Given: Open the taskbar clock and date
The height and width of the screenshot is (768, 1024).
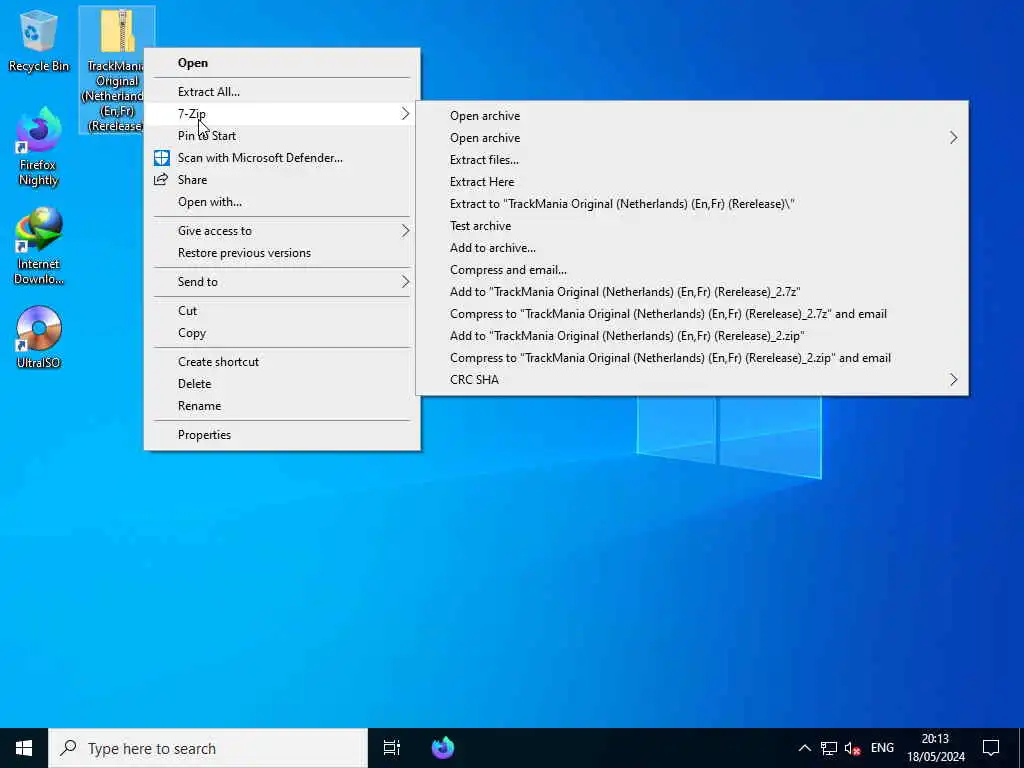Looking at the screenshot, I should point(935,748).
